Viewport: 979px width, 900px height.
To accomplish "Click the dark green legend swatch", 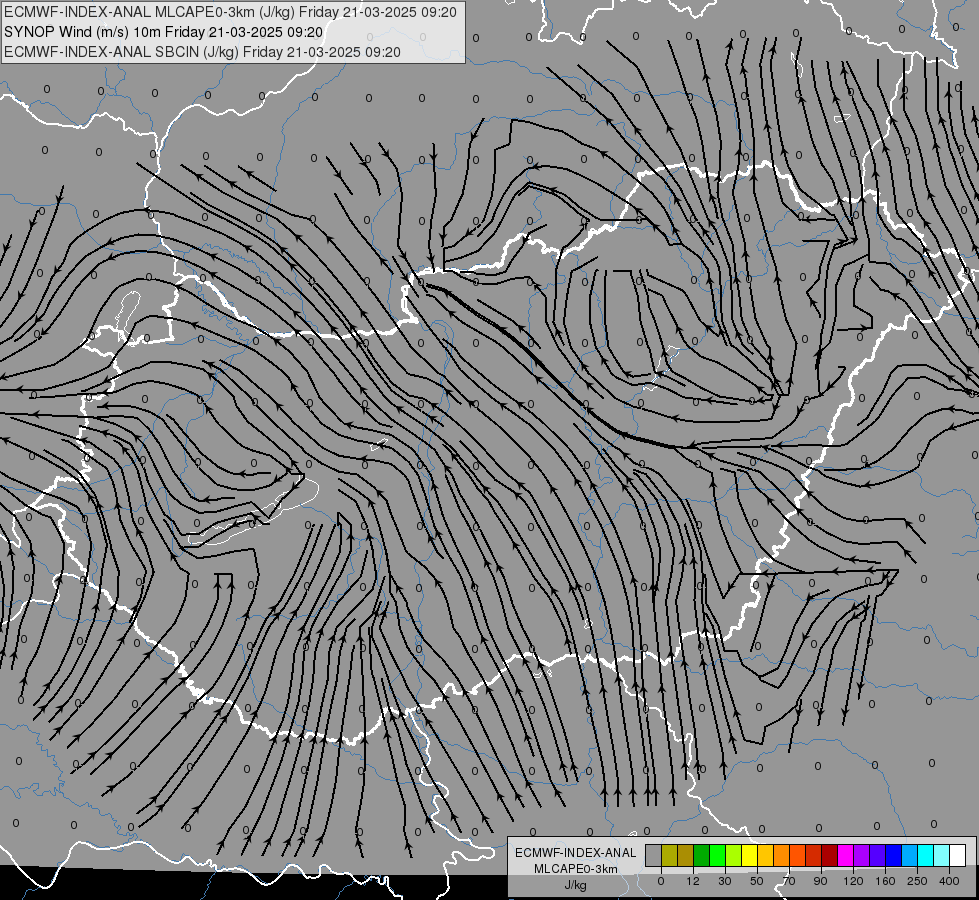I will tap(702, 855).
